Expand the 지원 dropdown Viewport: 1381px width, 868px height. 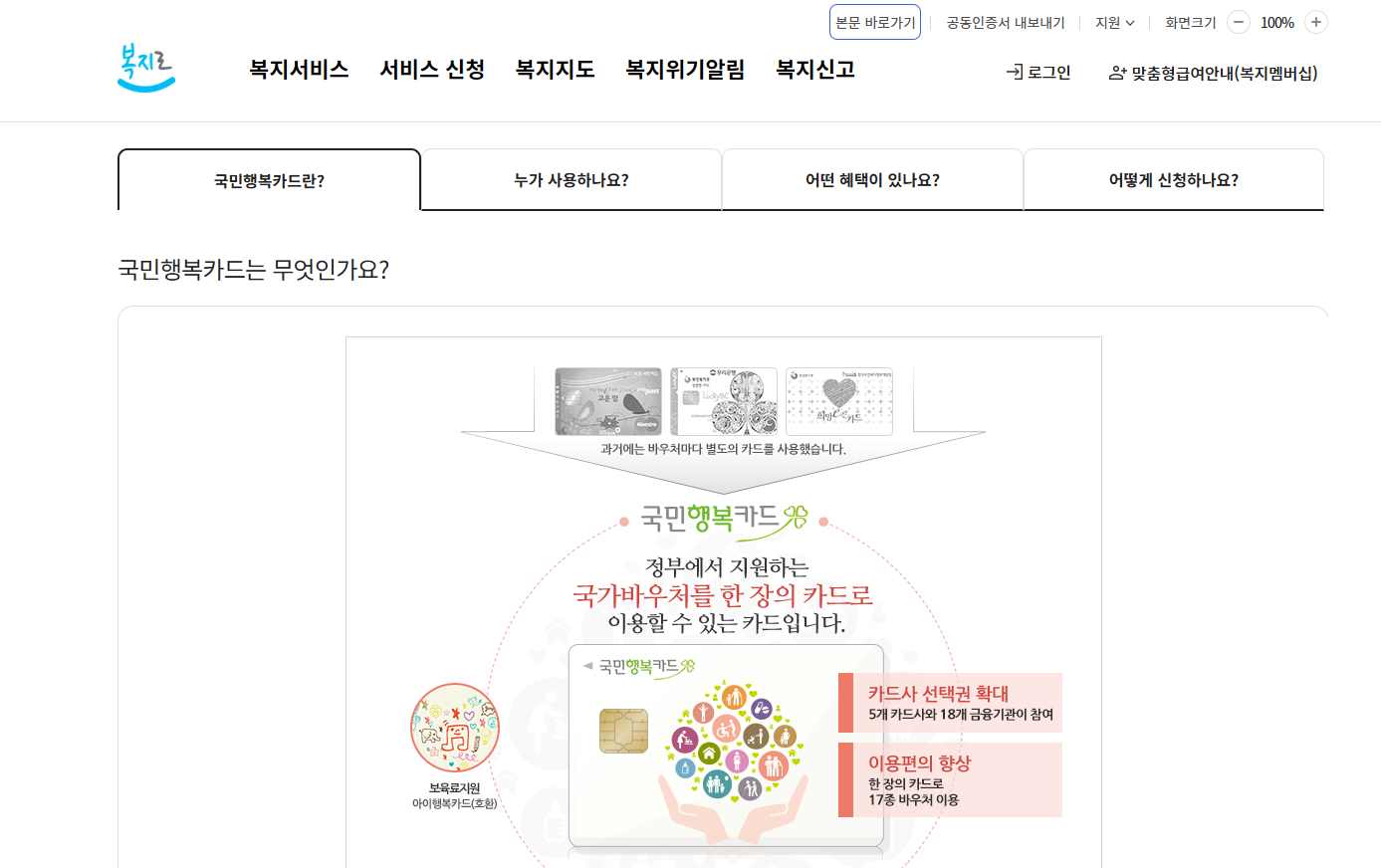coord(1114,22)
